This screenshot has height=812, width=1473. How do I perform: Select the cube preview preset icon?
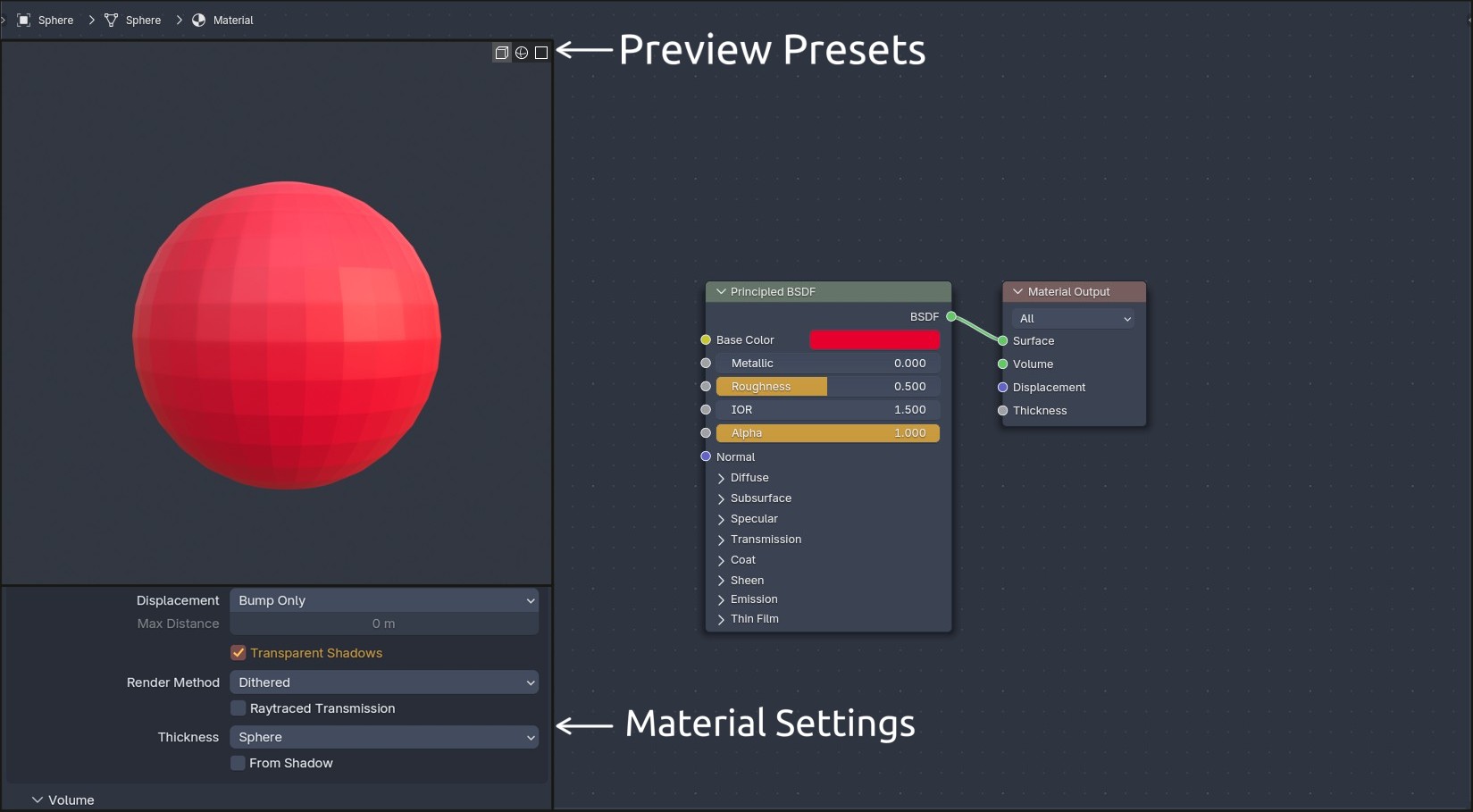pyautogui.click(x=502, y=53)
